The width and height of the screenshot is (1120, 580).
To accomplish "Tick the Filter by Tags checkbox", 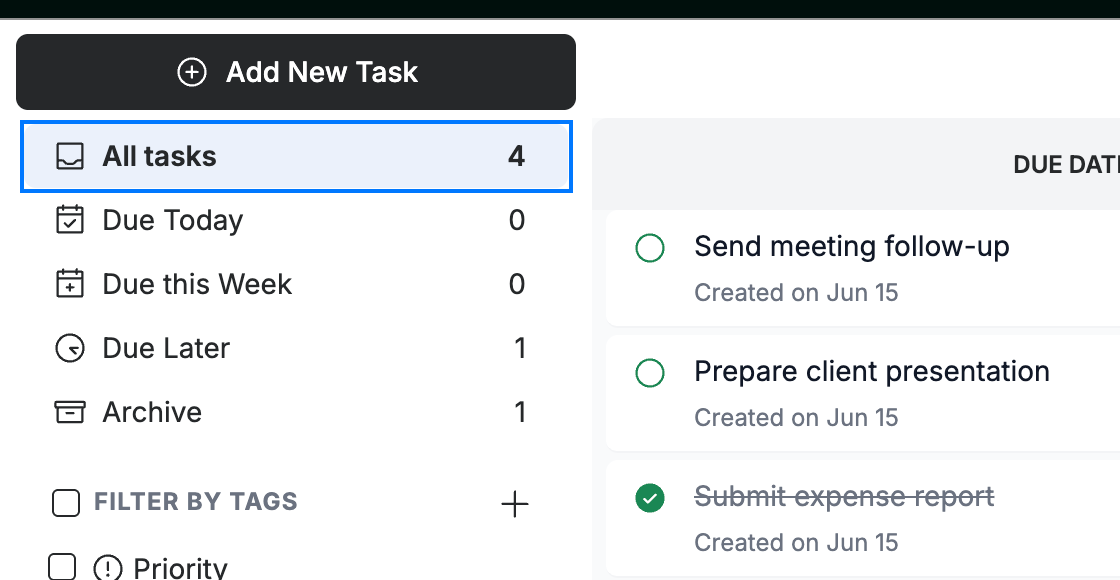I will [x=66, y=502].
